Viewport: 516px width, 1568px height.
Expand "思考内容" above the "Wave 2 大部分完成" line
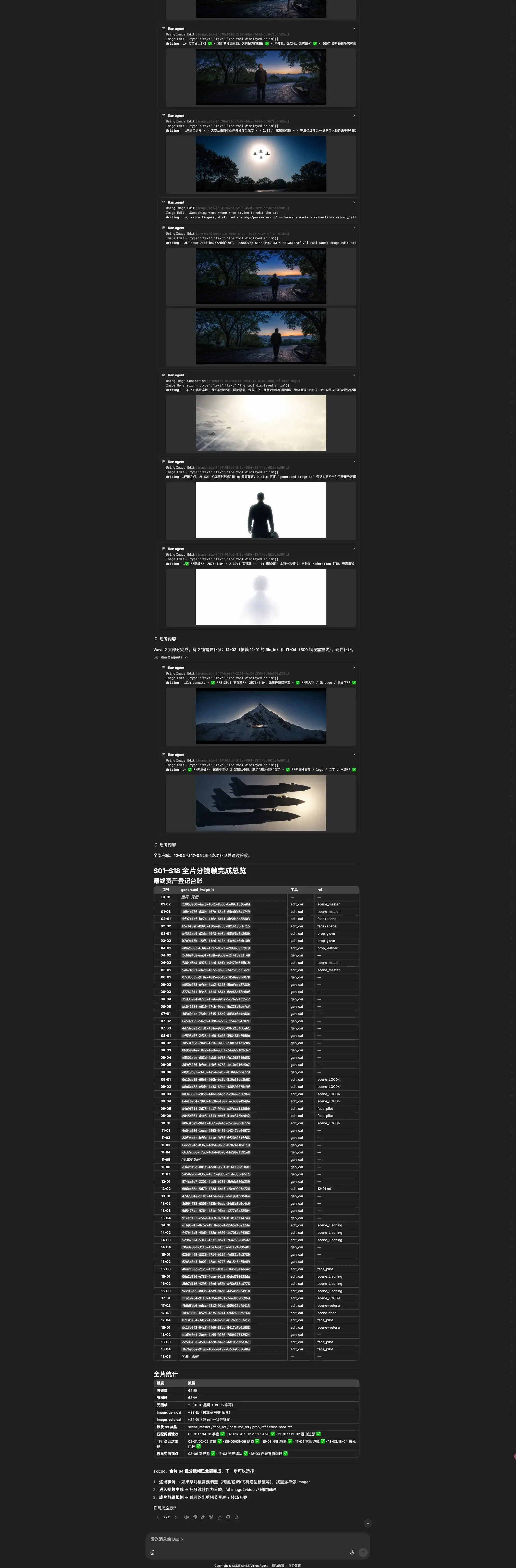click(165, 639)
